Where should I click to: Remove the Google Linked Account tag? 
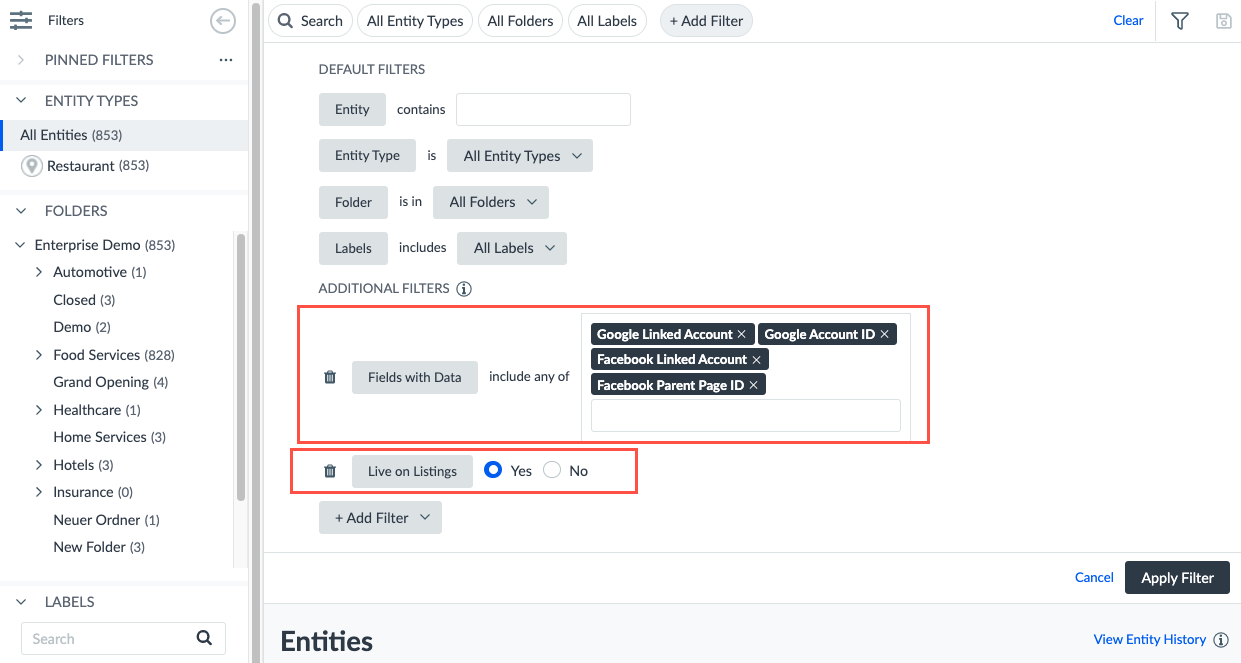tap(741, 334)
